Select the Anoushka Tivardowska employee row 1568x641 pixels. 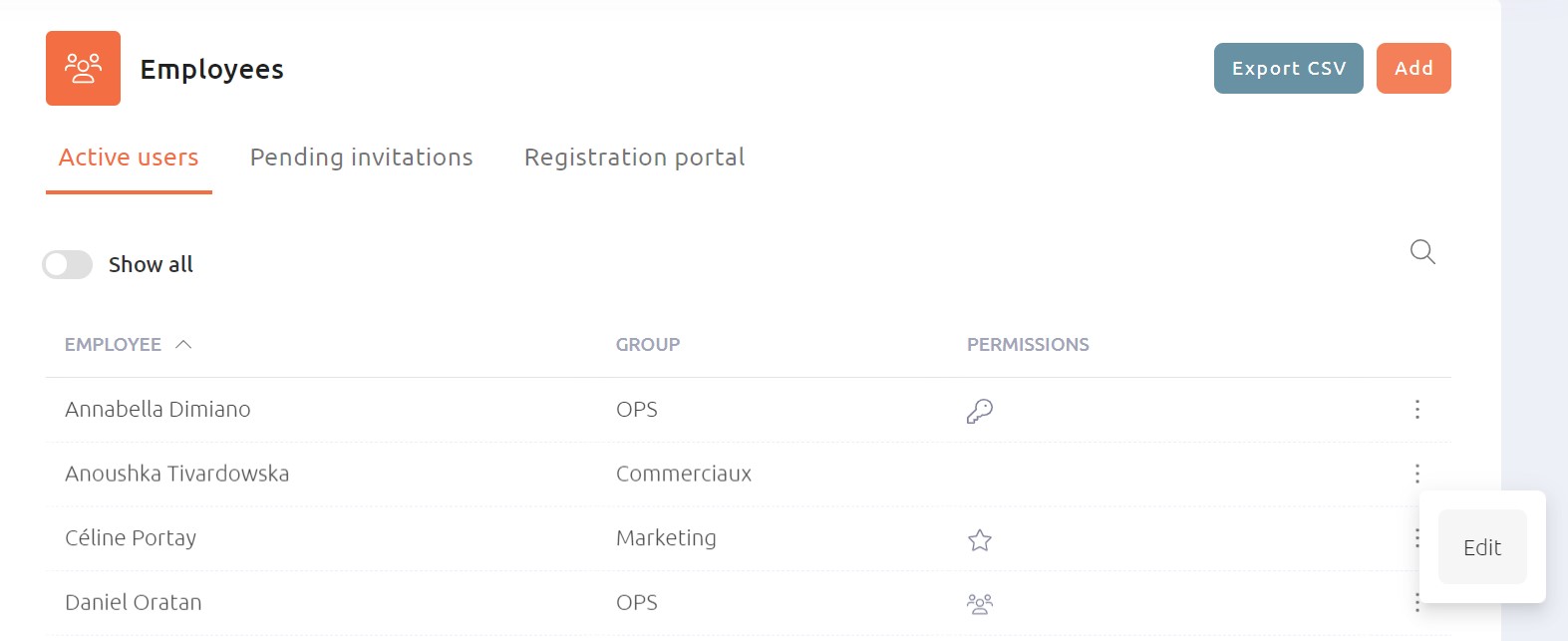point(748,474)
